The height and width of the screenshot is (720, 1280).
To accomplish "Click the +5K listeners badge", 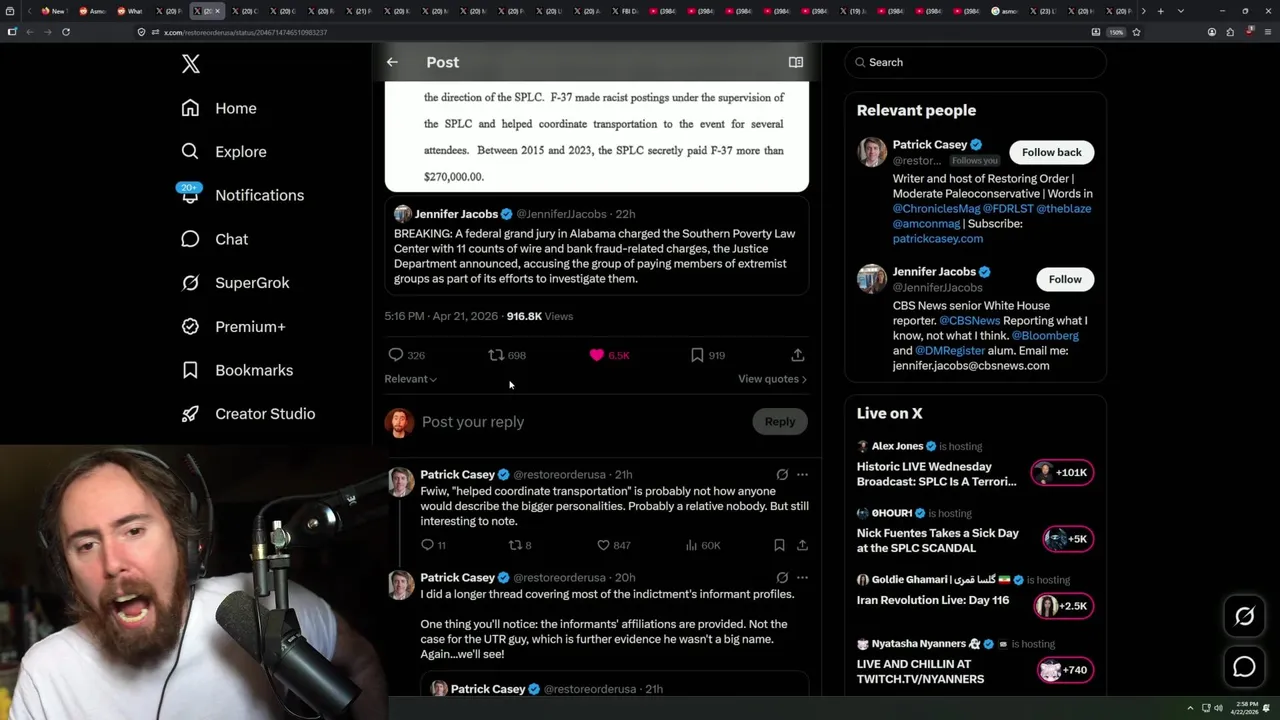I will [1068, 539].
